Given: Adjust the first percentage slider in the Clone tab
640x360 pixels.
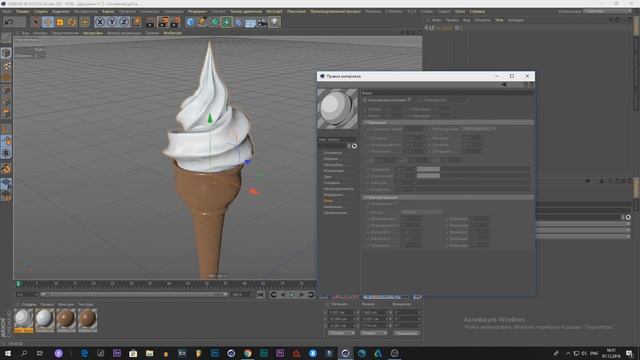Looking at the screenshot, I should [473, 169].
